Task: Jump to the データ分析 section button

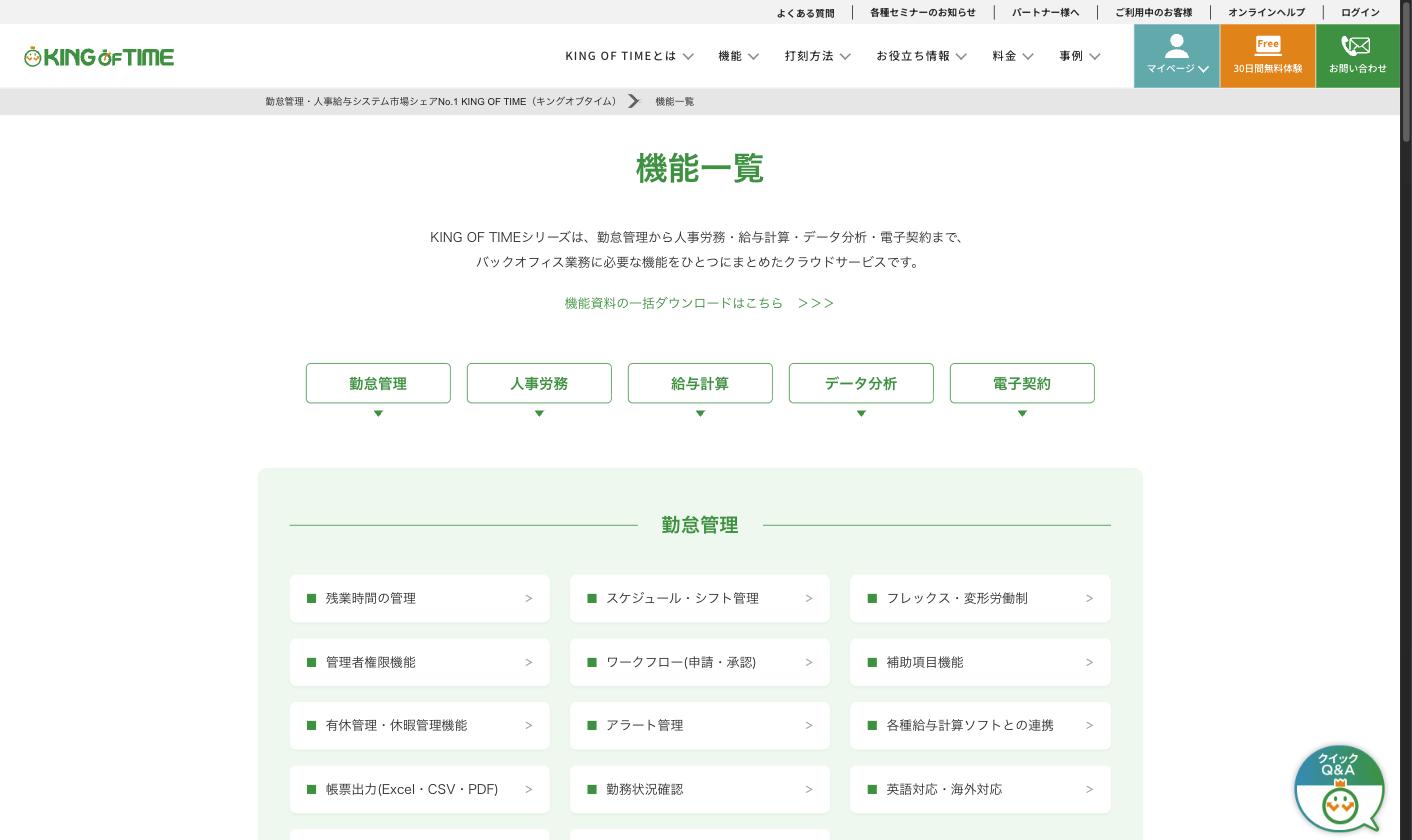Action: (x=861, y=383)
